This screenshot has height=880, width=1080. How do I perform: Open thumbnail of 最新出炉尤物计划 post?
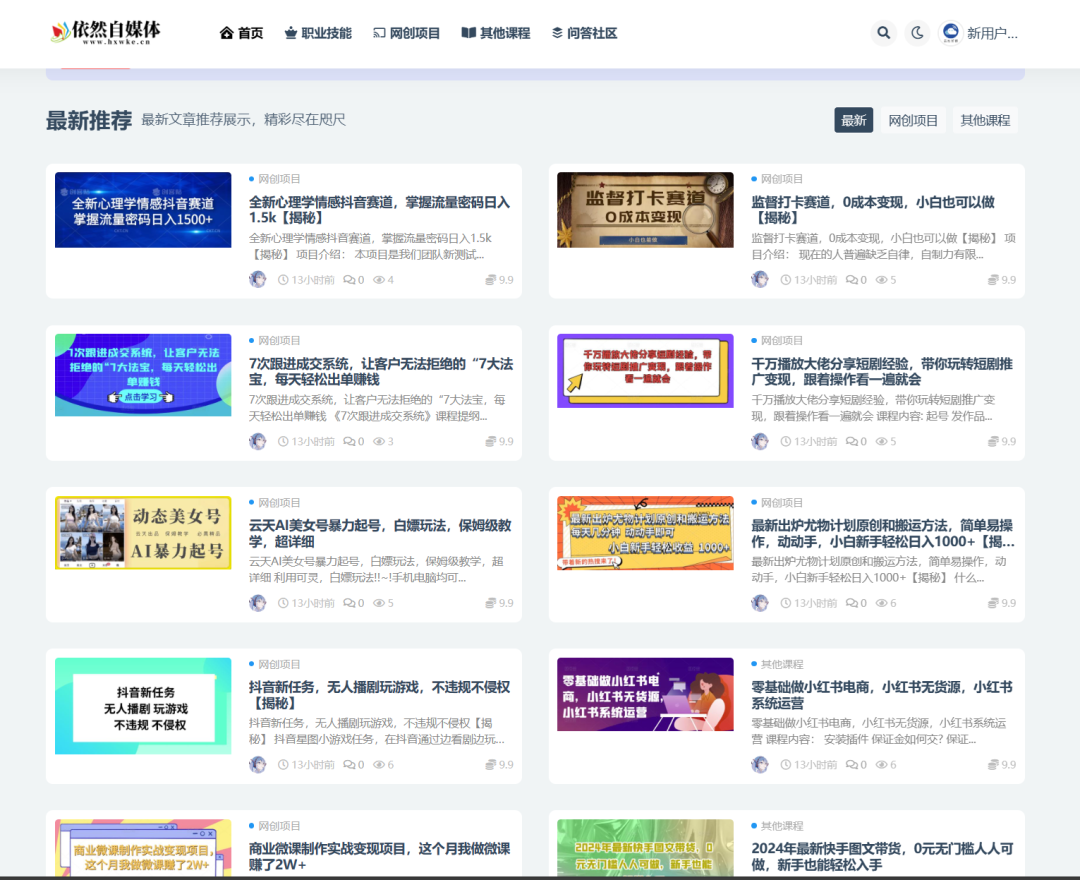645,533
